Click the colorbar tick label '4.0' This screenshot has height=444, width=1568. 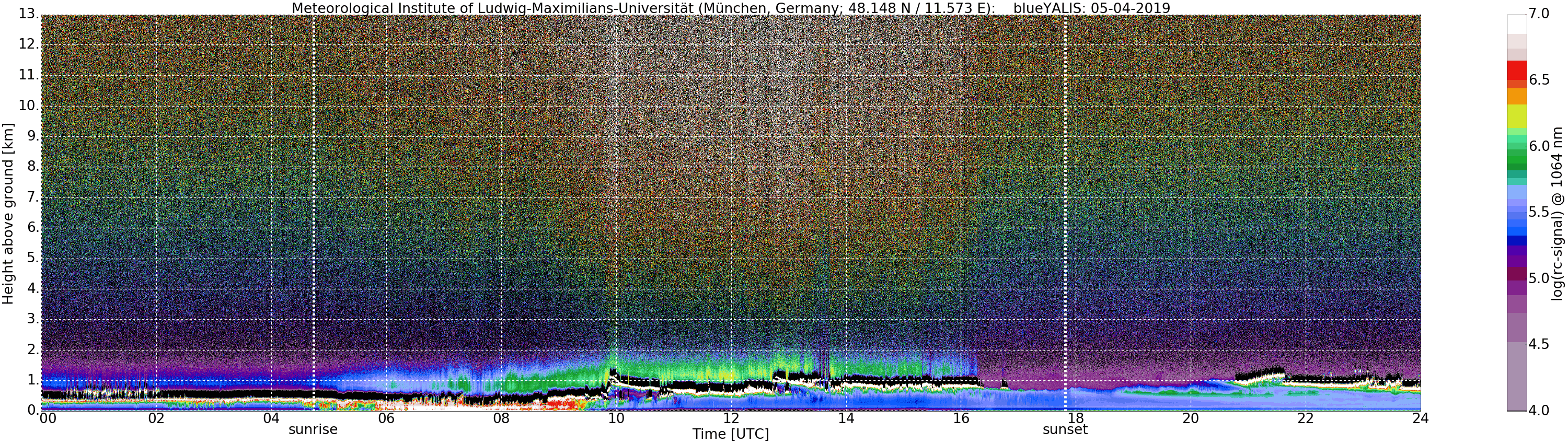pos(1539,411)
